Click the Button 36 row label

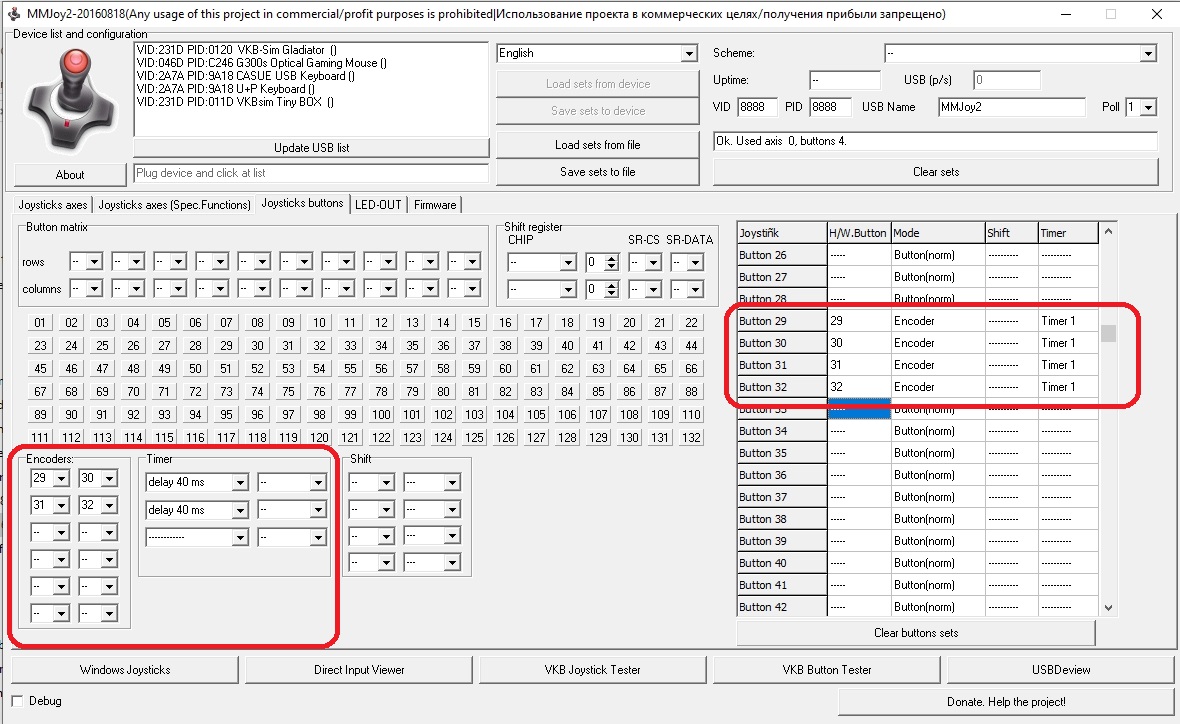(782, 476)
